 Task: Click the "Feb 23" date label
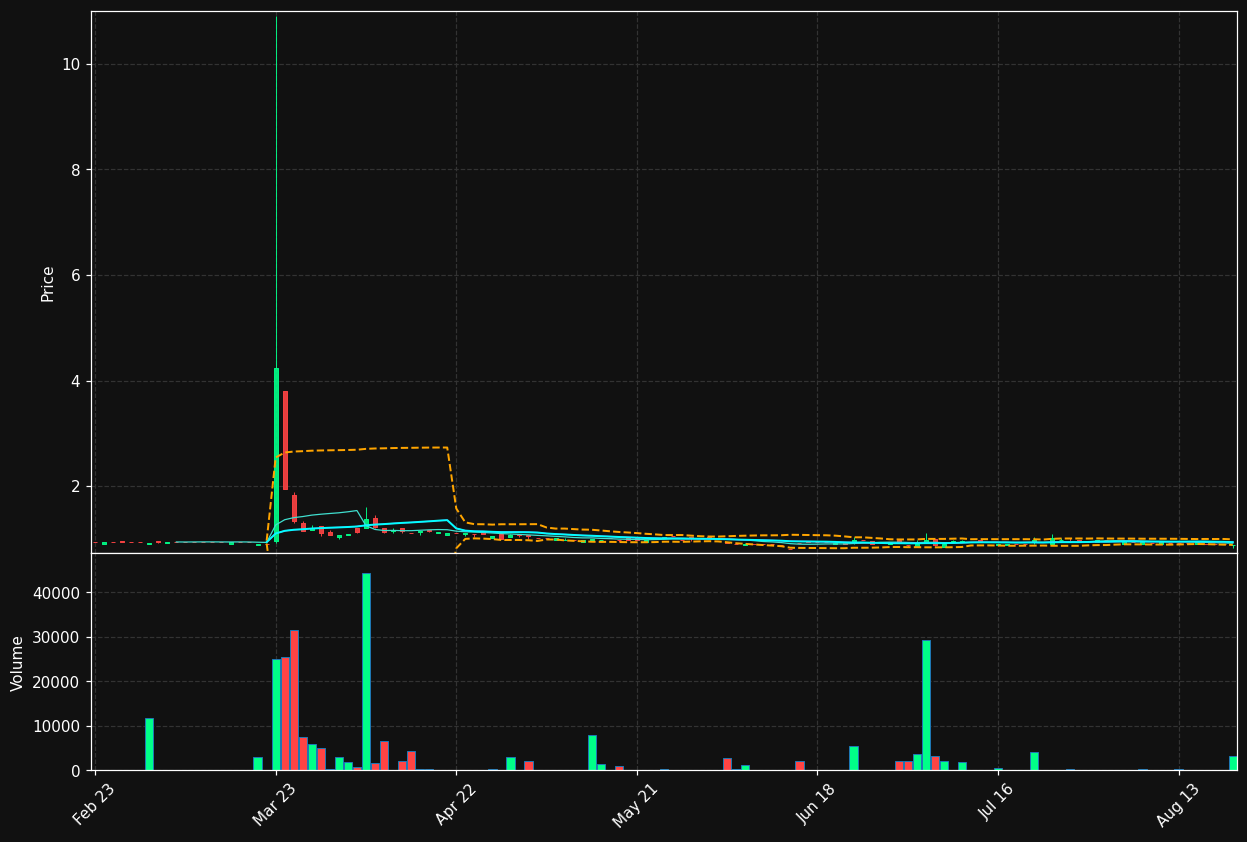pos(94,804)
